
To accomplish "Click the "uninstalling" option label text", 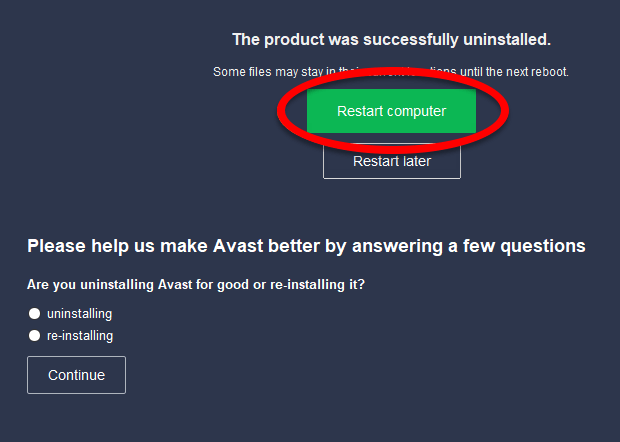I will tap(79, 314).
